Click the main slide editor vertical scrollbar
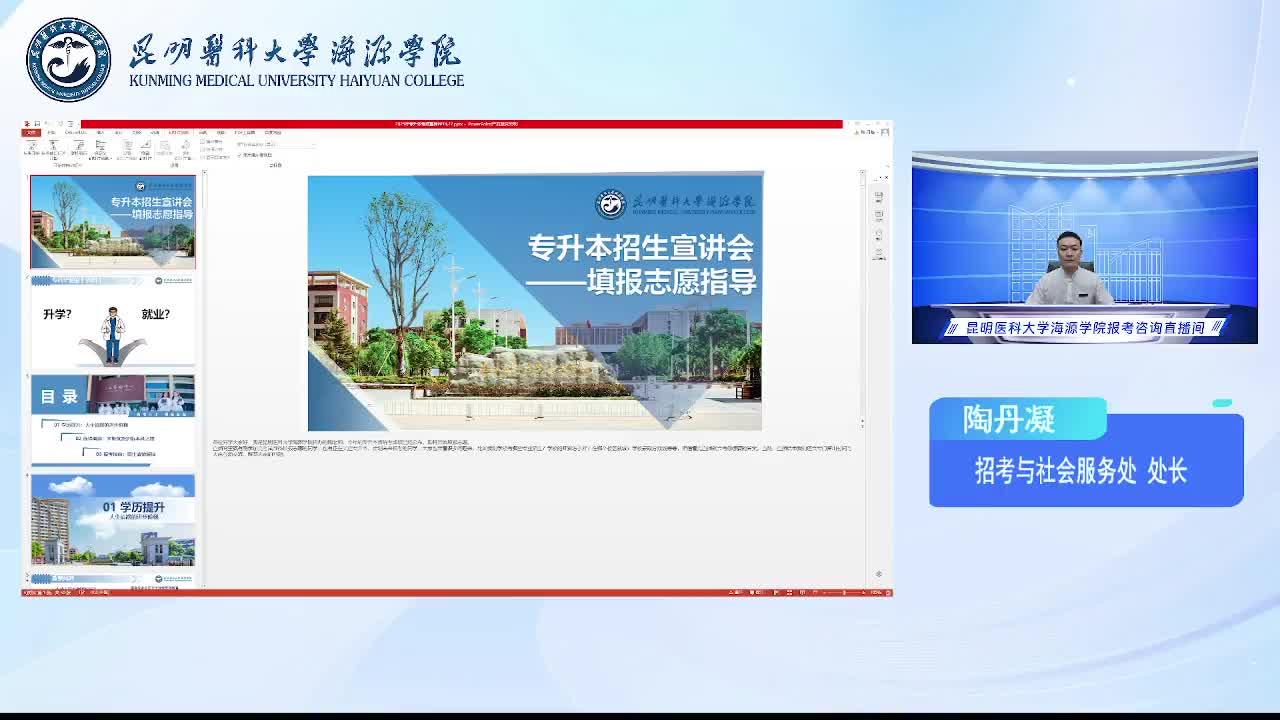The width and height of the screenshot is (1280, 720). (x=862, y=300)
